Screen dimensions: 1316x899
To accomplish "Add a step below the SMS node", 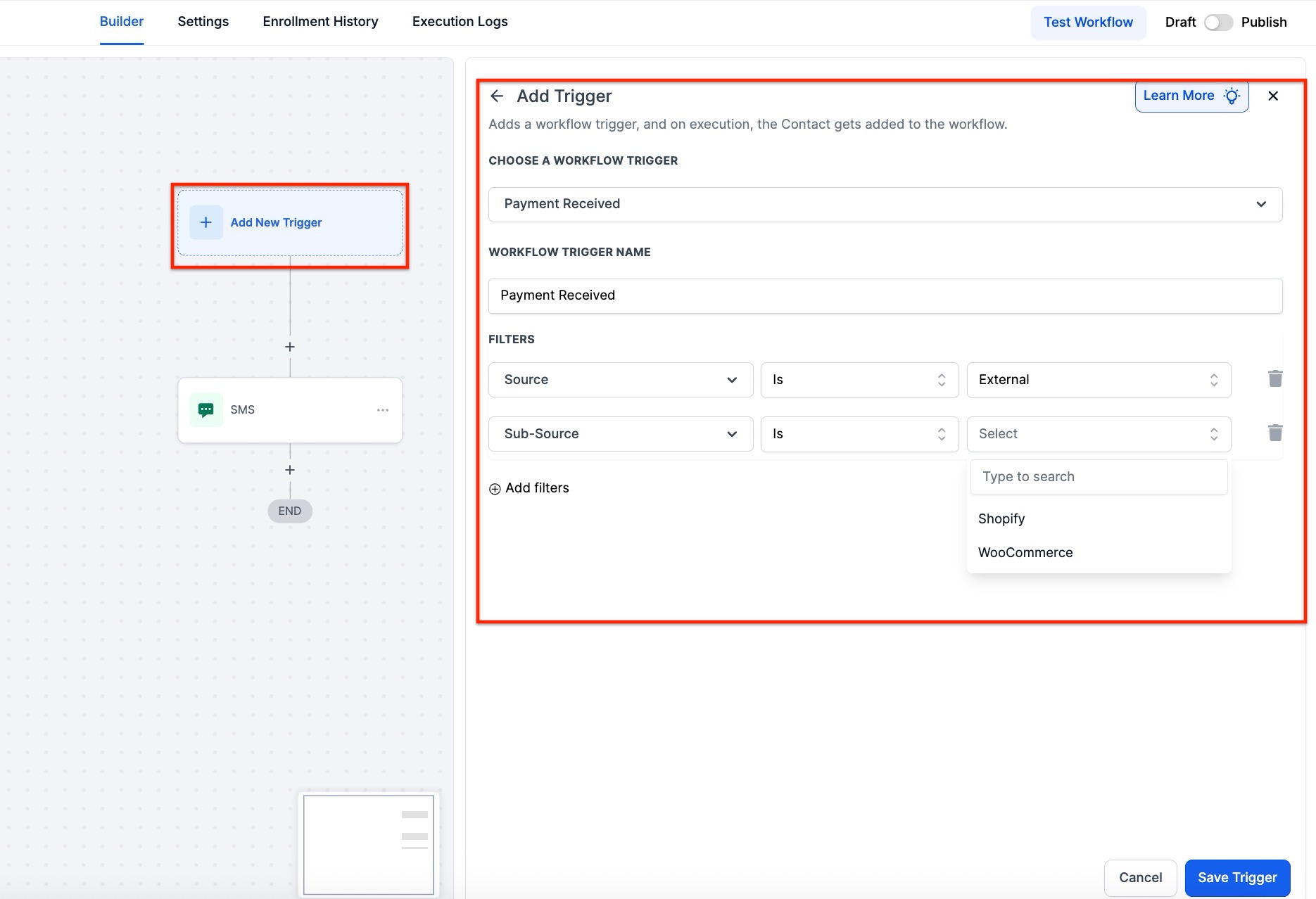I will pyautogui.click(x=290, y=470).
